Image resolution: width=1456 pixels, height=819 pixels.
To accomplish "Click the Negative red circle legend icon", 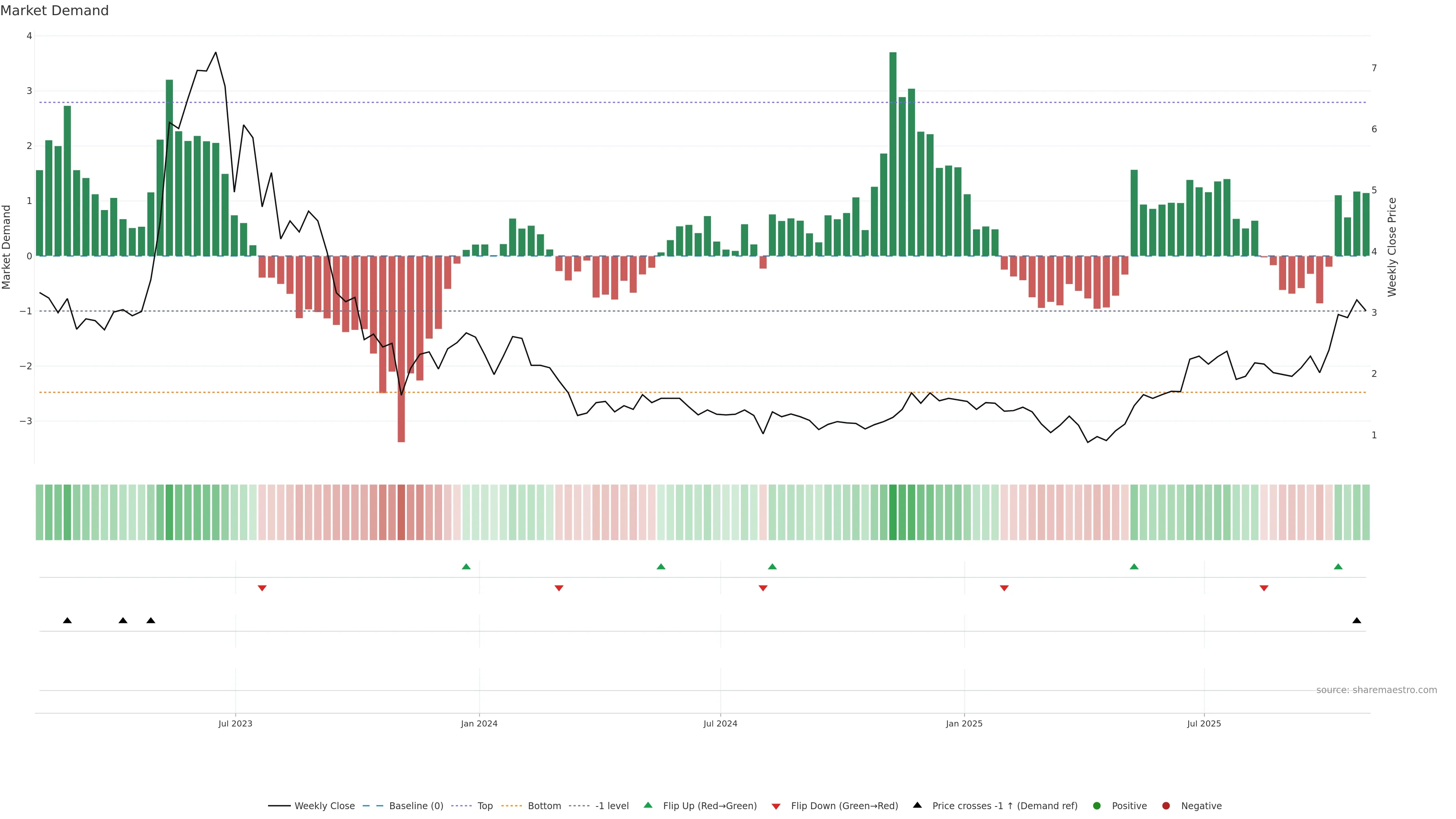I will point(1166,806).
